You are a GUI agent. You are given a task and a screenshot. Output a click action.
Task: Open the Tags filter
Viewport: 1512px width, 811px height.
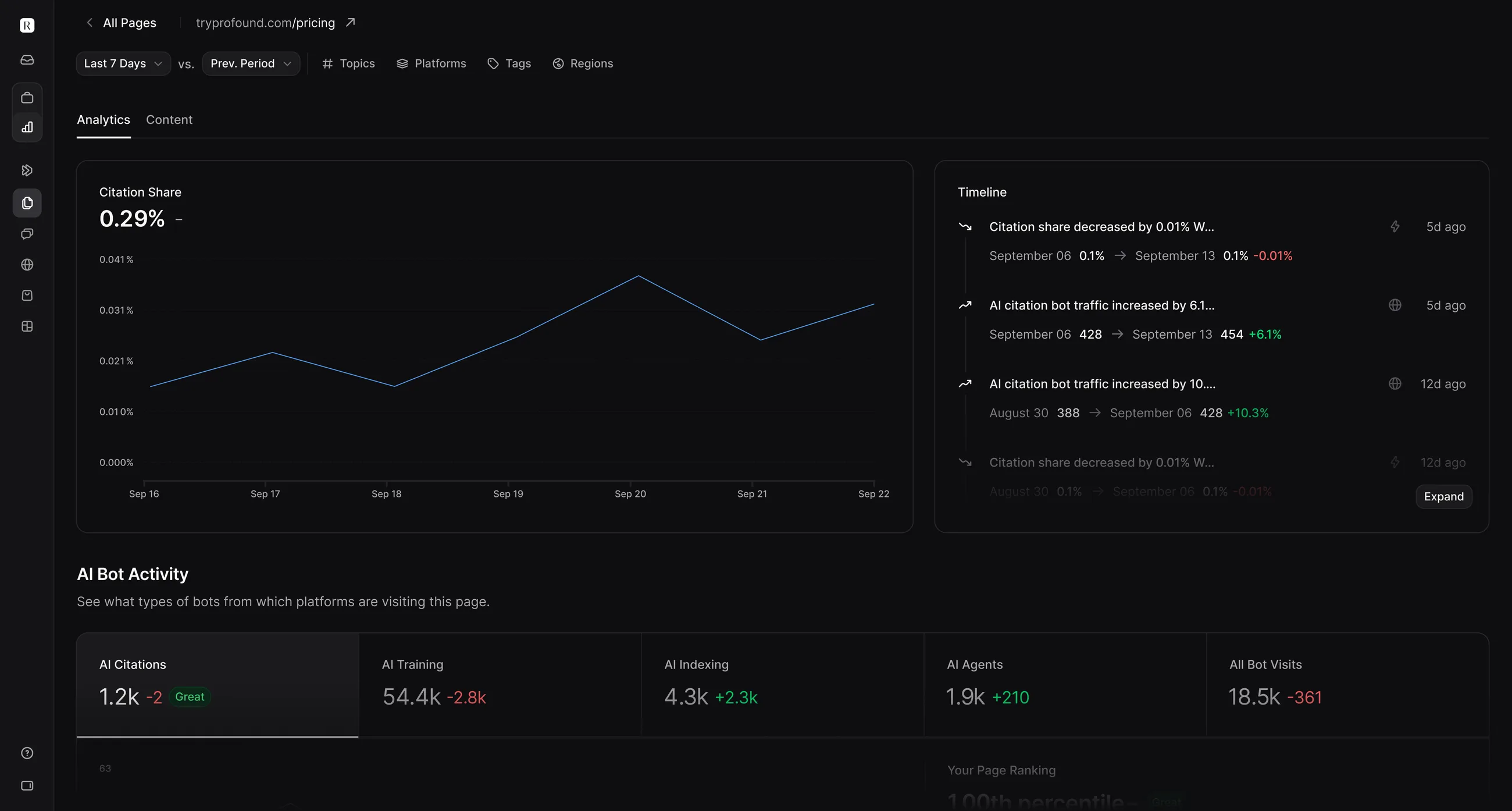coord(509,63)
